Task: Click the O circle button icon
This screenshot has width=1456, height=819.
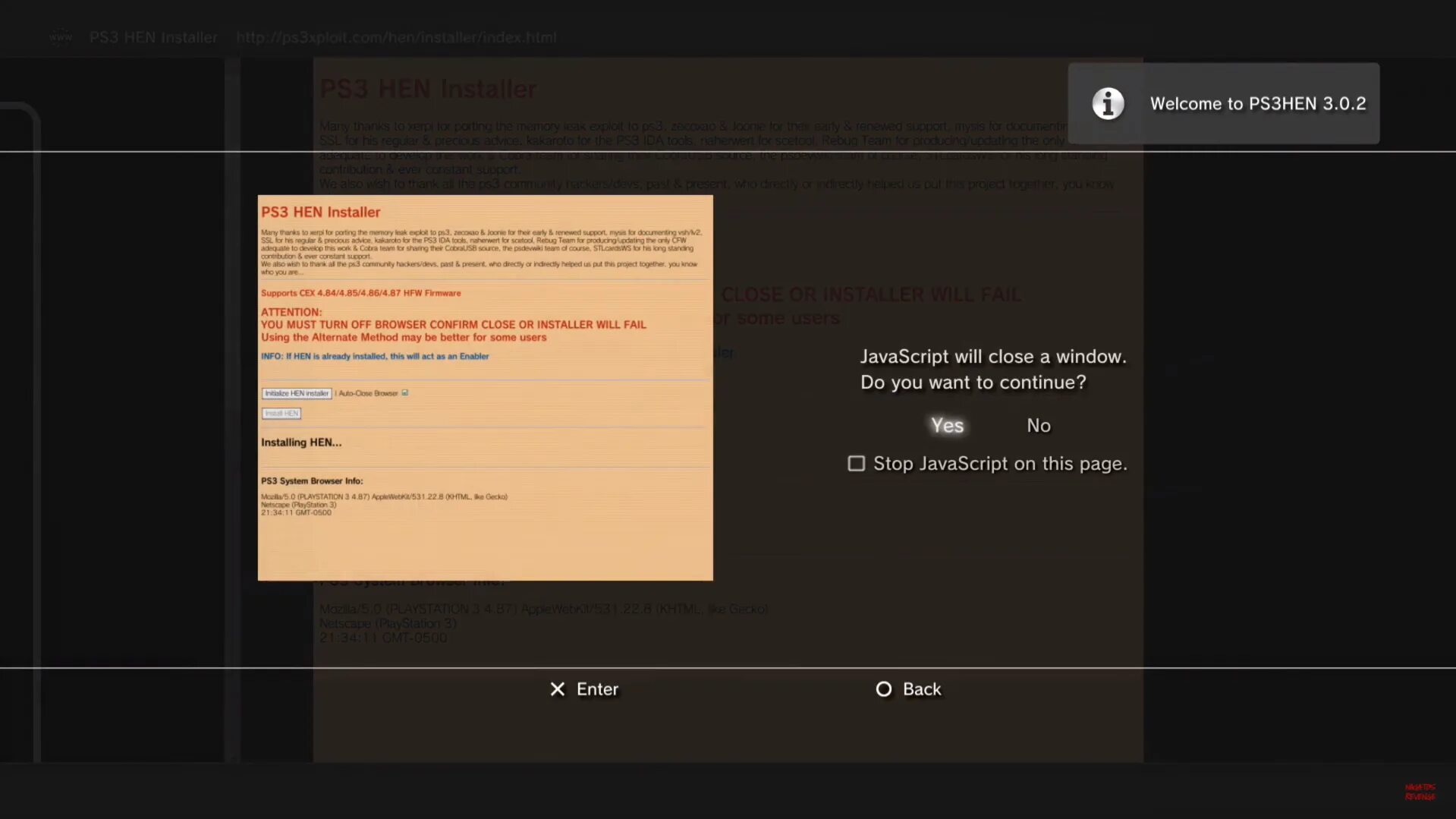Action: (x=884, y=688)
